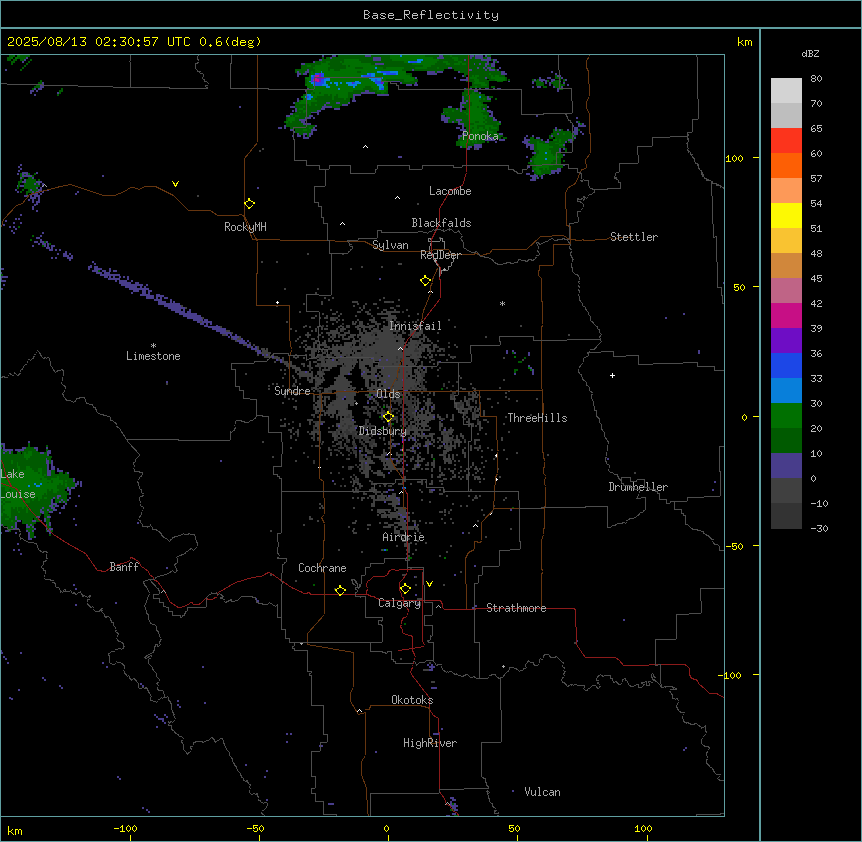Click the yellow marker between Olds and Didsbury
This screenshot has height=842, width=862.
[388, 417]
